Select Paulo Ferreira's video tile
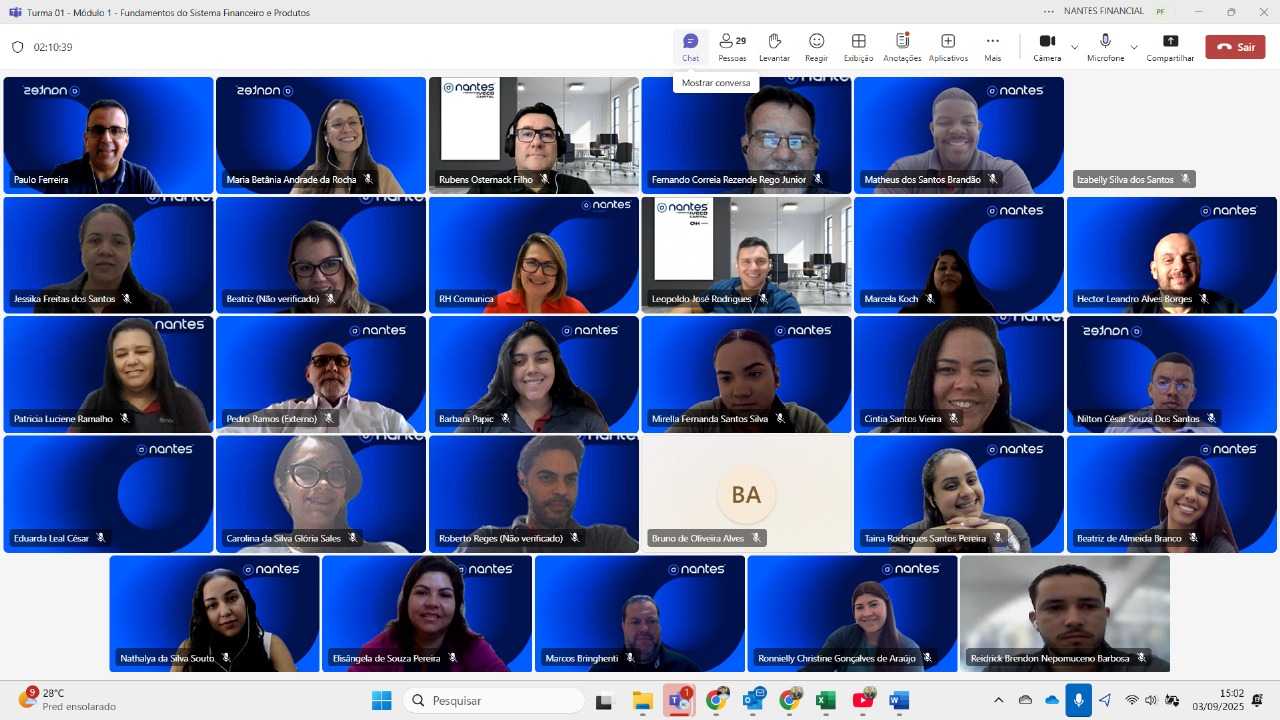This screenshot has height=720, width=1280. pos(108,135)
